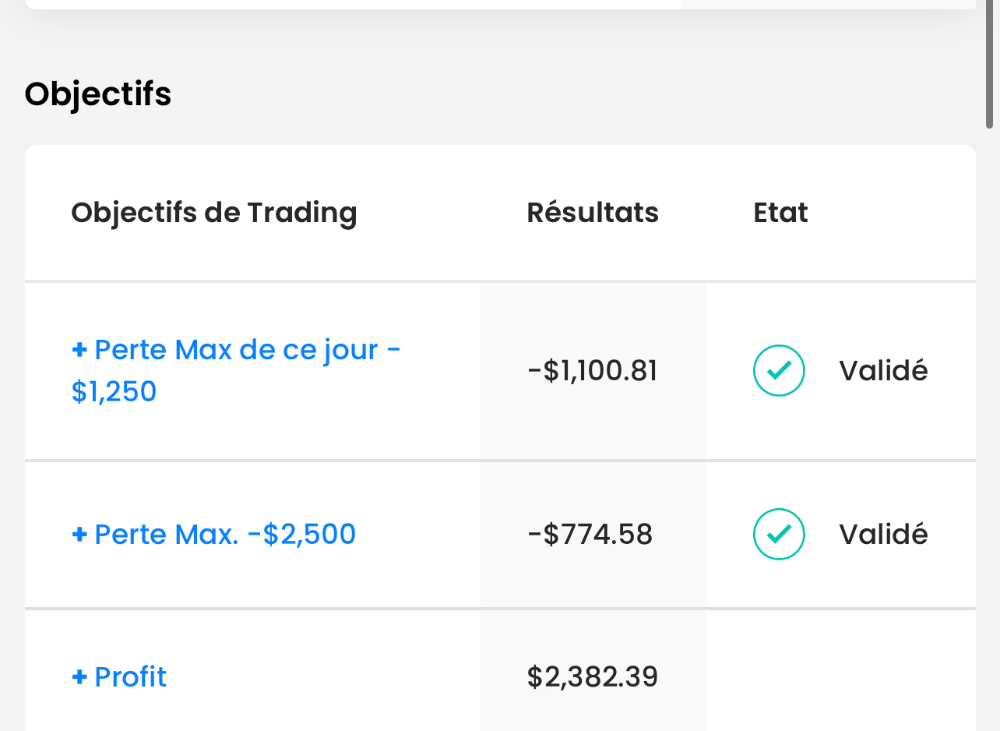Image resolution: width=1000 pixels, height=731 pixels.
Task: Click the -$774.58 result value
Action: click(x=590, y=534)
